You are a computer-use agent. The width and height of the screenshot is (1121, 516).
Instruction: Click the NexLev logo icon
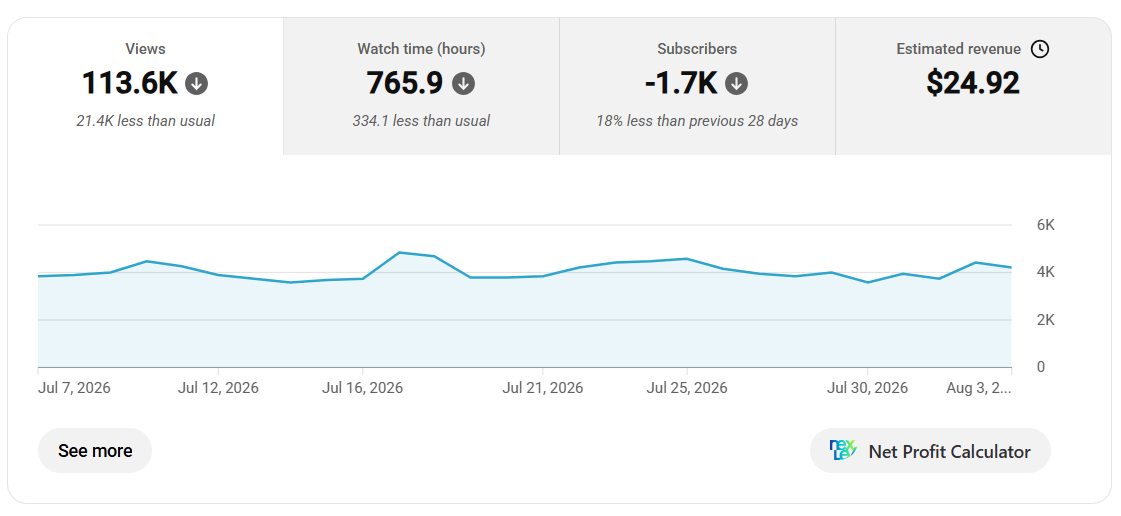click(x=842, y=451)
